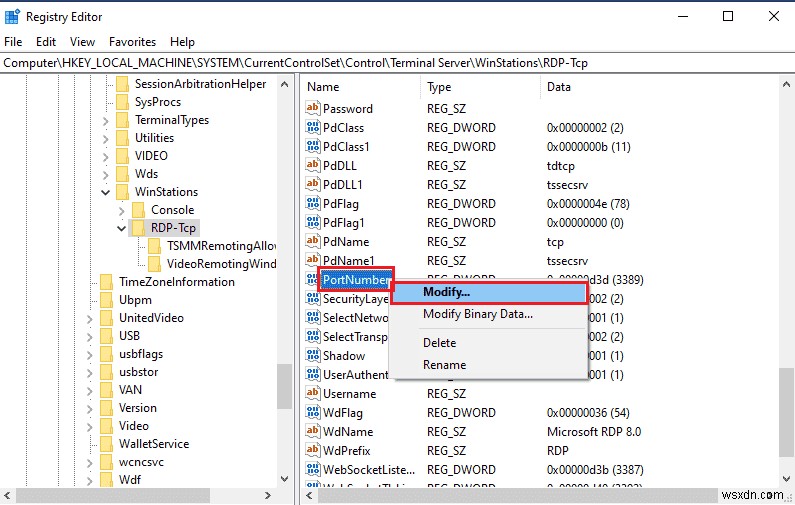Click the WebSocketListe... DWORD value icon

point(312,470)
